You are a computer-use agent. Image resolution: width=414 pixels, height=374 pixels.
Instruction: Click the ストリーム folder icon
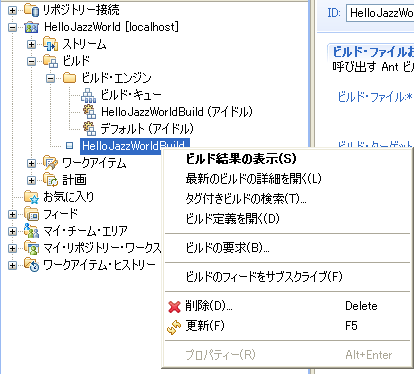[50, 44]
